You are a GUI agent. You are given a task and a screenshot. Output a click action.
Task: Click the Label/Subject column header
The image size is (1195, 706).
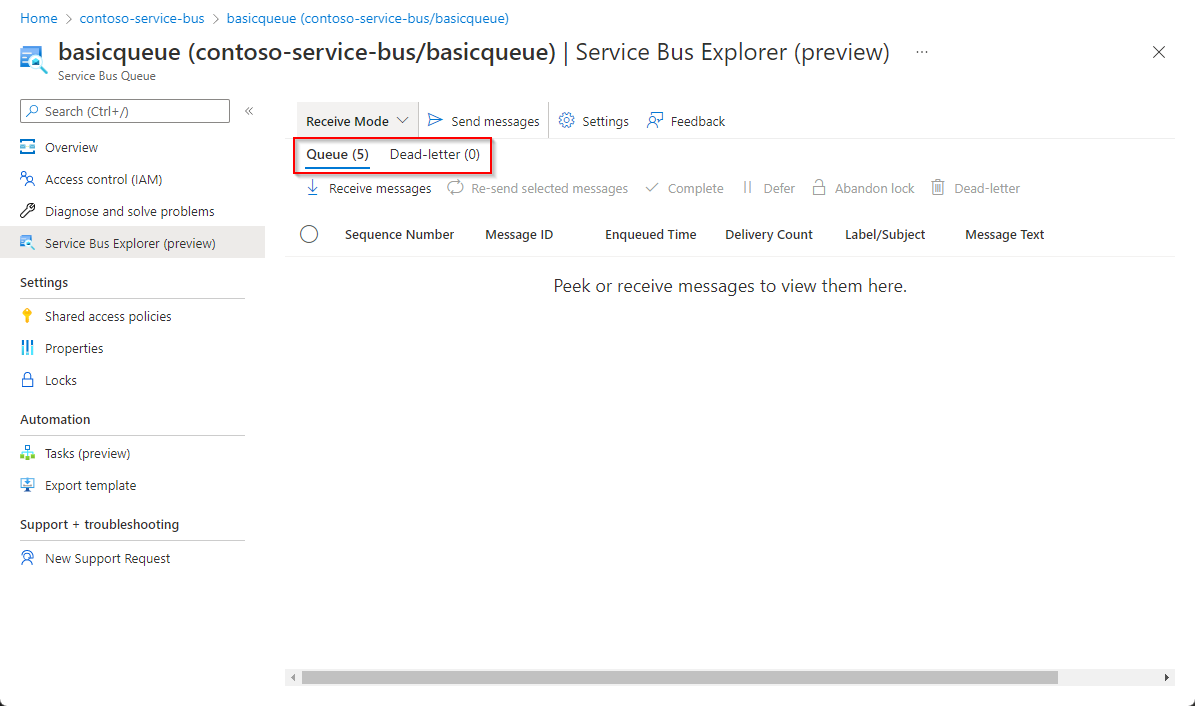click(x=885, y=235)
